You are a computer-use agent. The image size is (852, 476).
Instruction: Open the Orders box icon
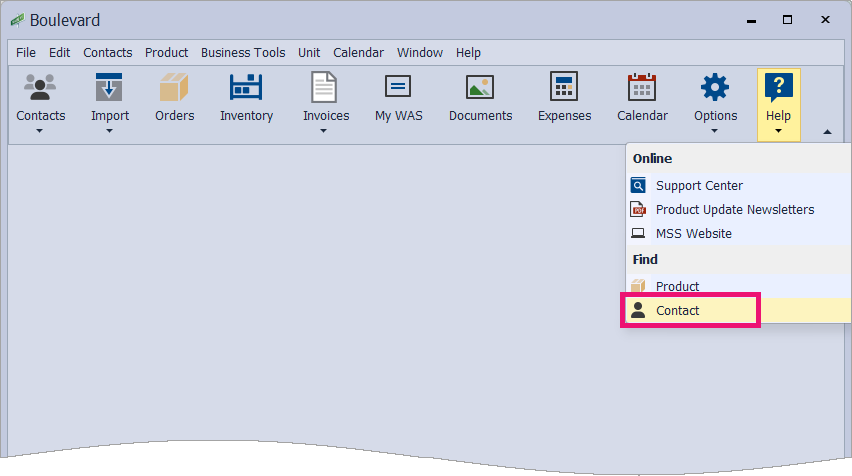(174, 87)
